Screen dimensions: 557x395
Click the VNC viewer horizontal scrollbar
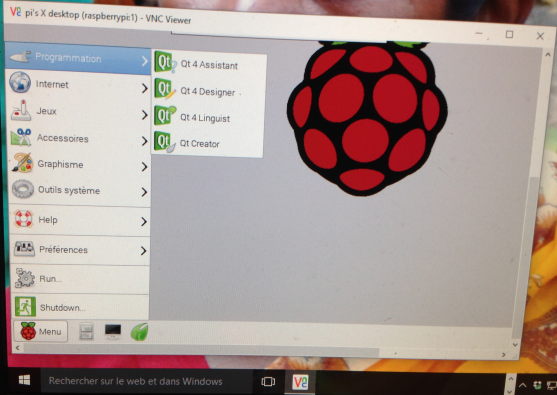pyautogui.click(x=260, y=352)
